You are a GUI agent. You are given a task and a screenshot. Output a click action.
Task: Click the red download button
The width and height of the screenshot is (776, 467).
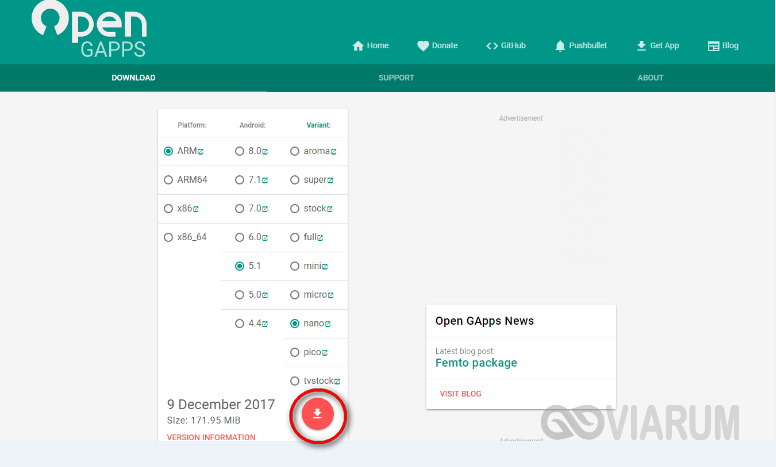[x=317, y=414]
